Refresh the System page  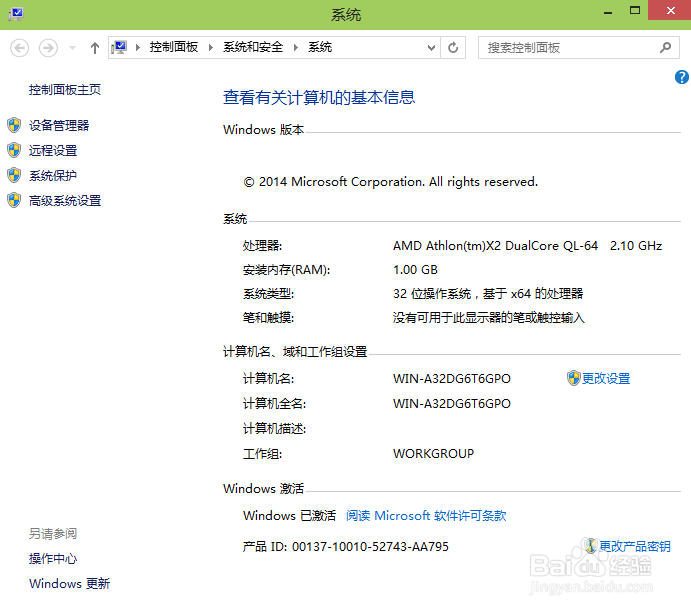pyautogui.click(x=453, y=48)
